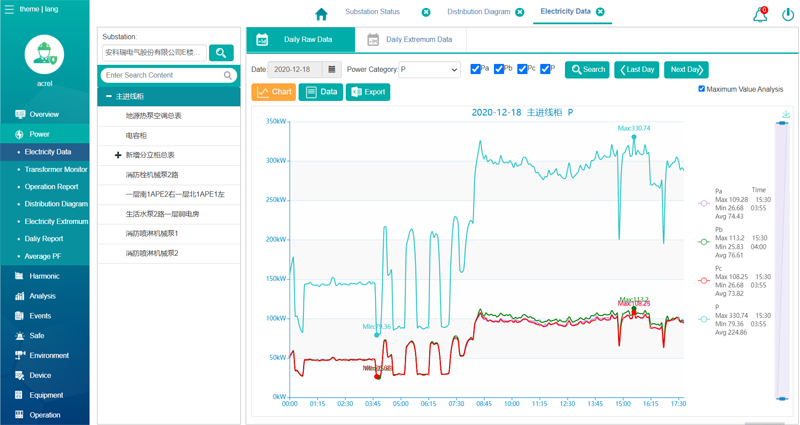Download chart image via save icon
This screenshot has width=800, height=425.
786,114
